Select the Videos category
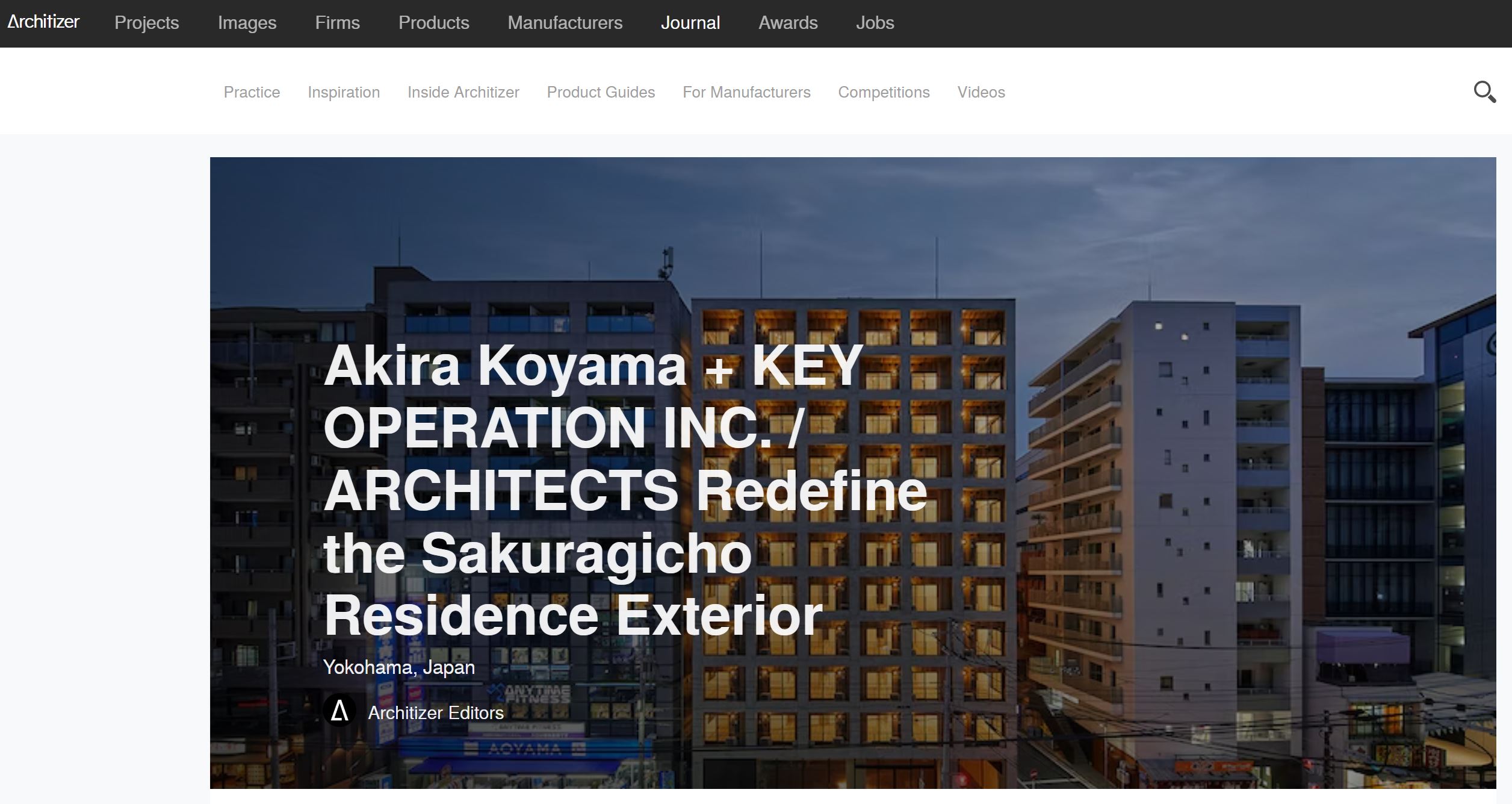The image size is (1512, 804). click(981, 92)
